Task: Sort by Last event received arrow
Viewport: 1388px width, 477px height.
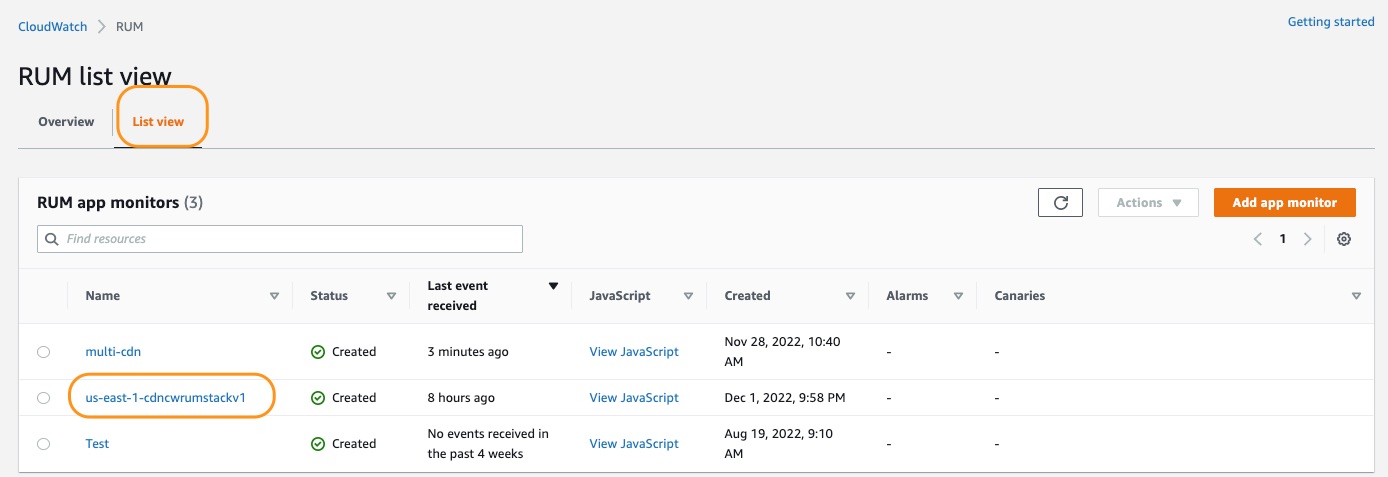Action: click(x=553, y=287)
